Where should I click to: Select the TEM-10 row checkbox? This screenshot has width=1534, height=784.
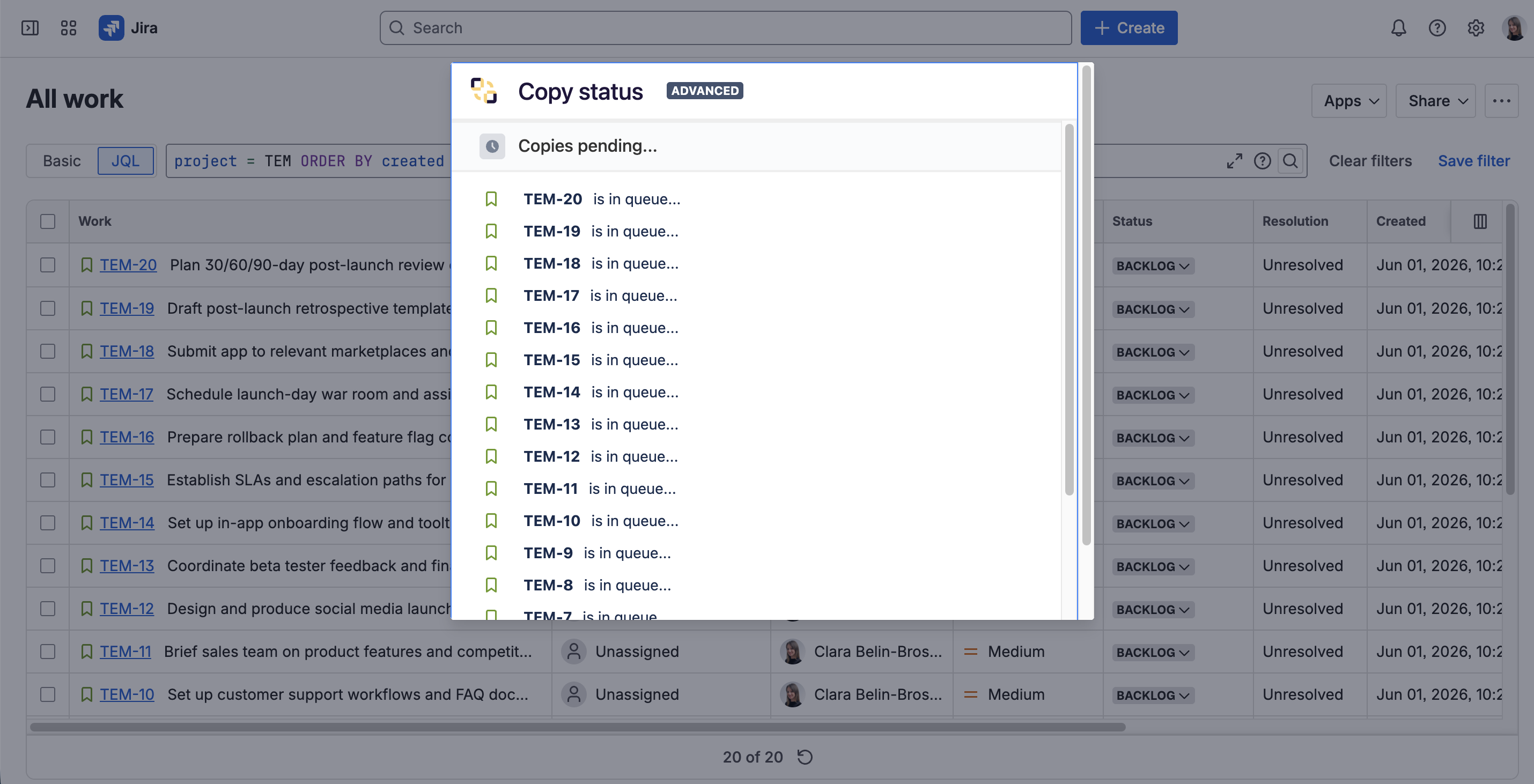[x=48, y=694]
